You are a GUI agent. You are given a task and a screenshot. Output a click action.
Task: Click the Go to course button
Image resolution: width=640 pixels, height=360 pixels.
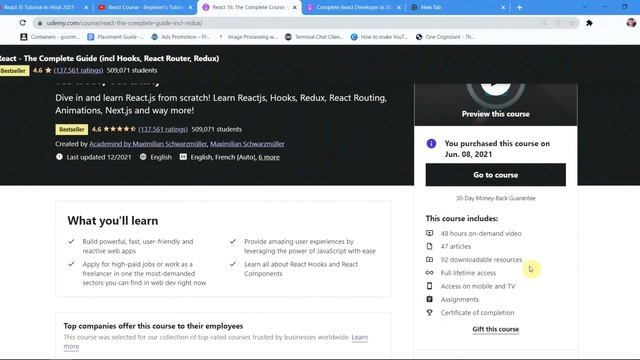tap(496, 175)
